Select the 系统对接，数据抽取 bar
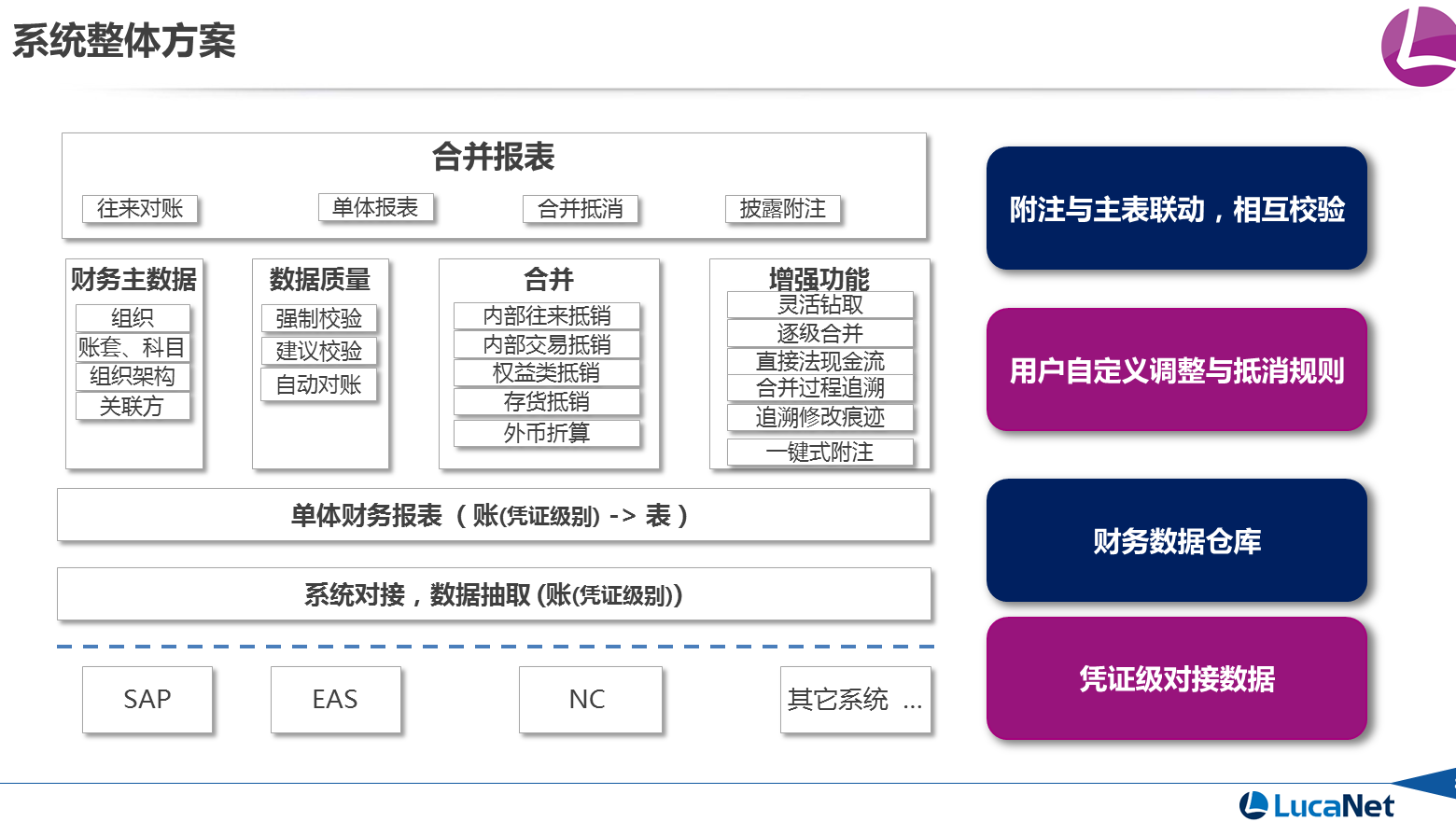The image size is (1456, 822). tap(494, 594)
